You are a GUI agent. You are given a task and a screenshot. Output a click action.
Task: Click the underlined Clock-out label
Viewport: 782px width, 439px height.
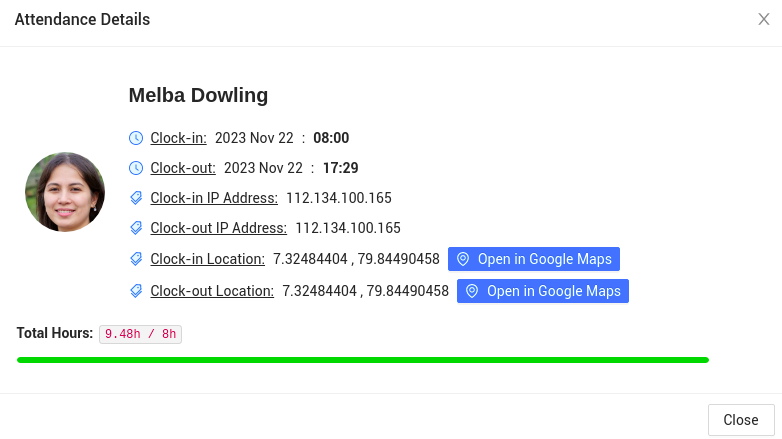(183, 168)
